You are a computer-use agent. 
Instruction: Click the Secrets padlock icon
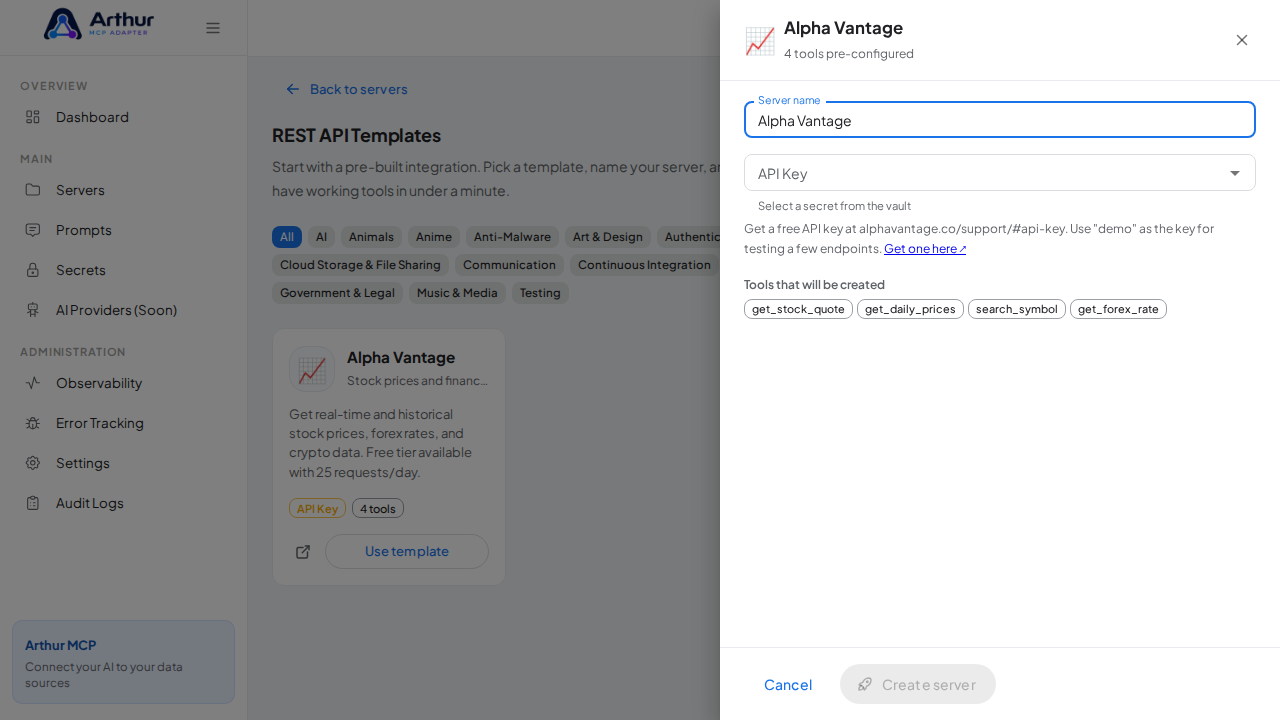(x=33, y=270)
